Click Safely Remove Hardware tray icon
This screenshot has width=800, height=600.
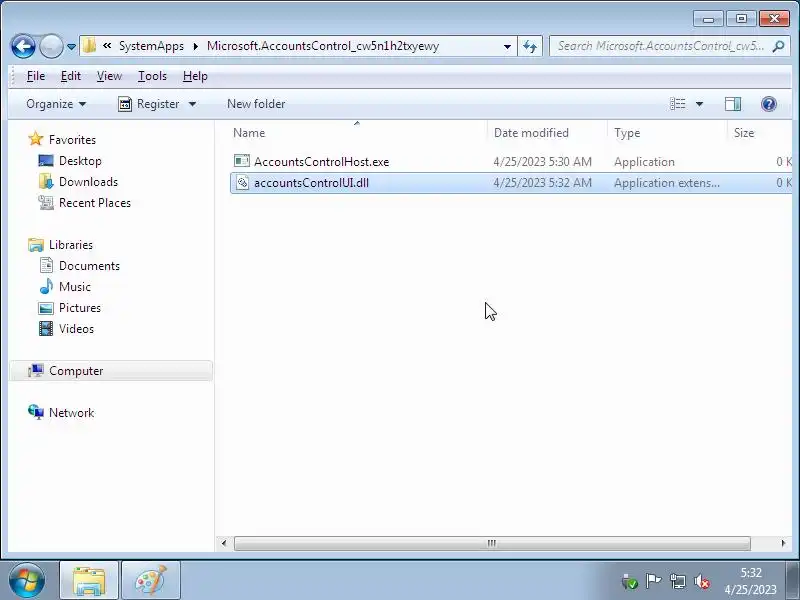(x=630, y=582)
